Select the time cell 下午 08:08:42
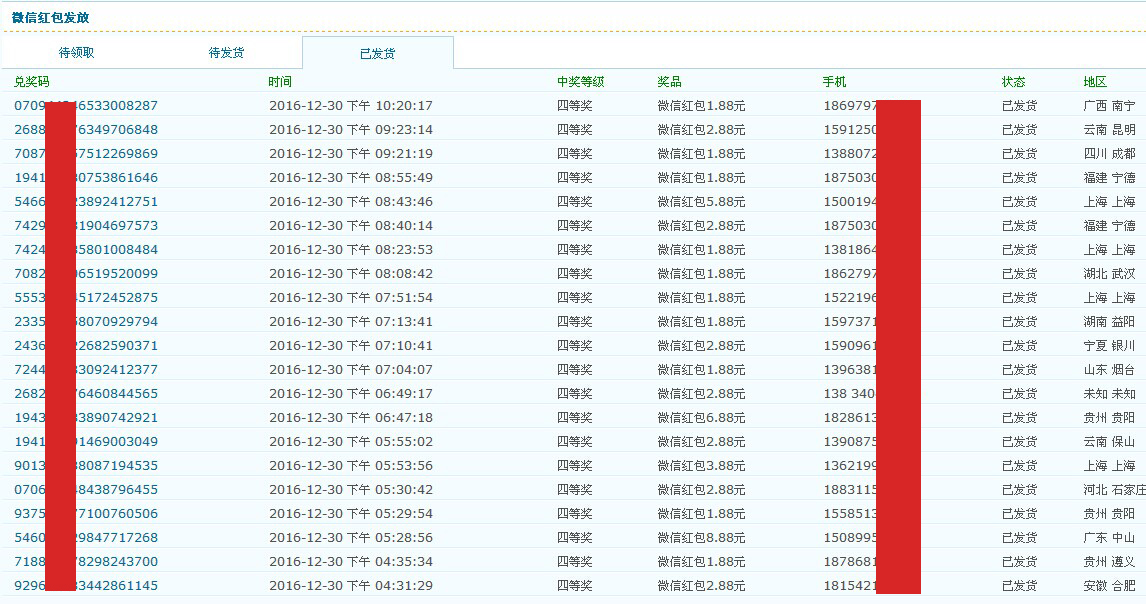This screenshot has width=1146, height=604. 351,273
